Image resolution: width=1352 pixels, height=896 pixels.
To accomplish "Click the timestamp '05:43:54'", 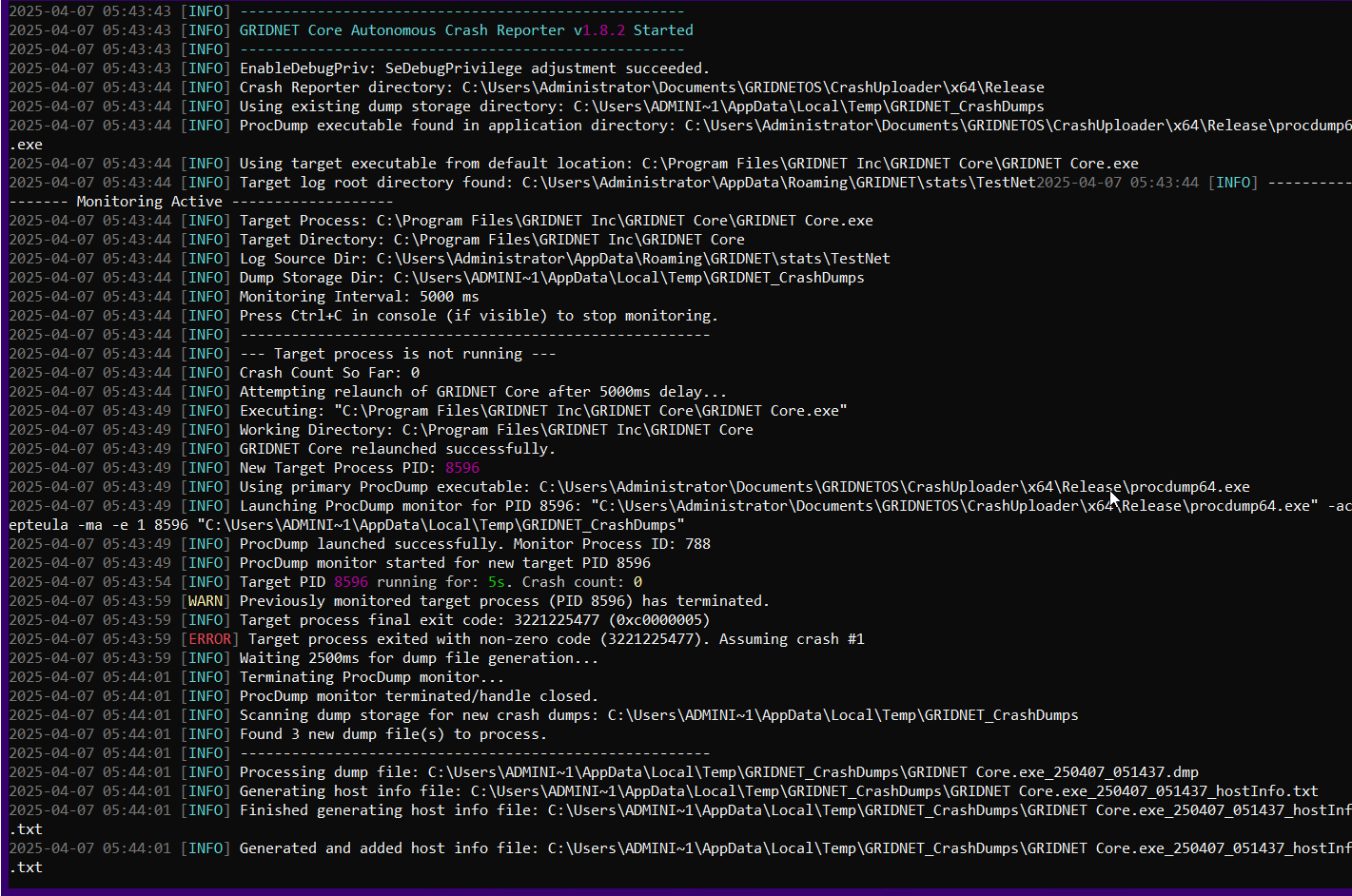I will [137, 582].
